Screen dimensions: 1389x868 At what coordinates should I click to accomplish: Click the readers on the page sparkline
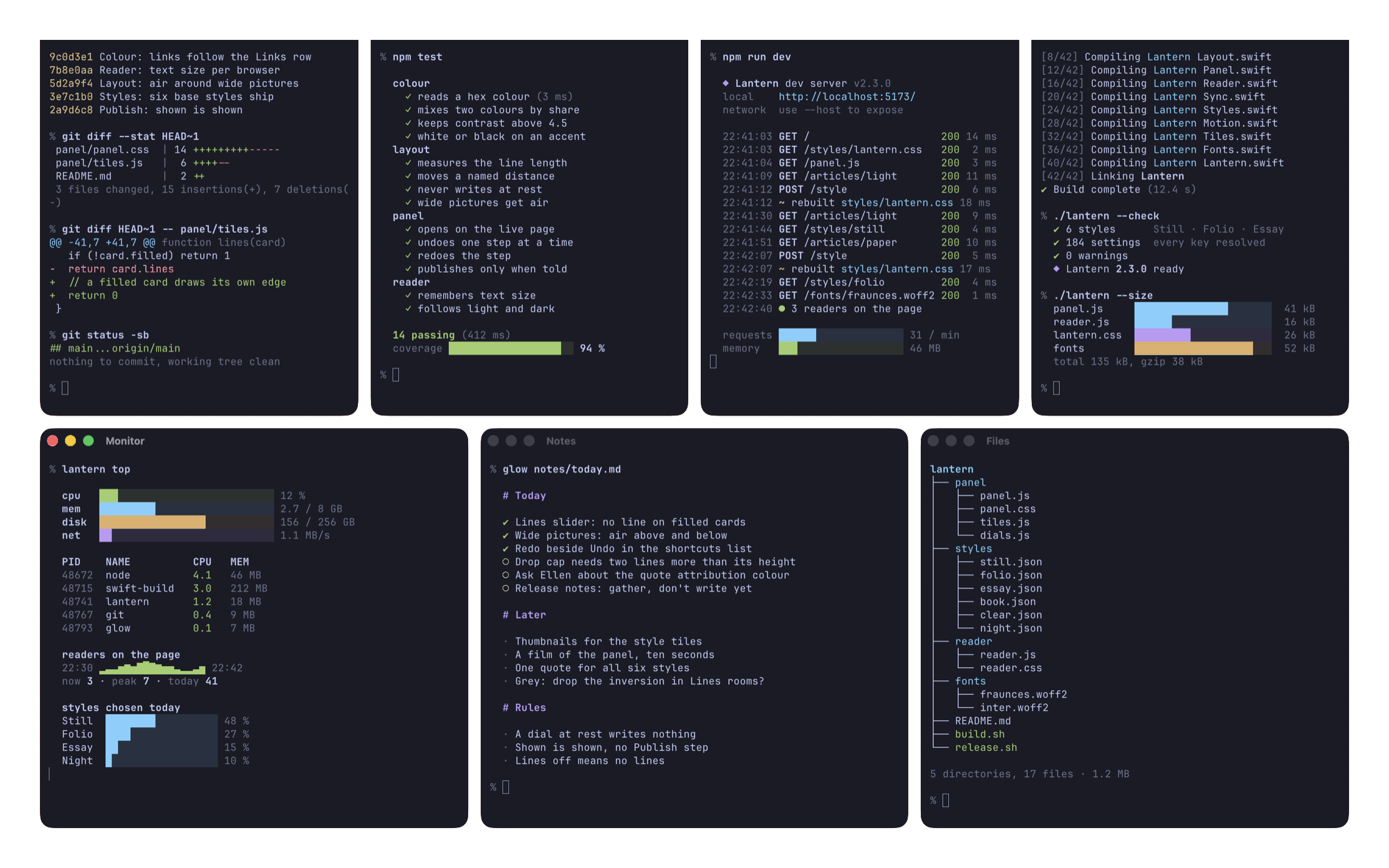(152, 668)
